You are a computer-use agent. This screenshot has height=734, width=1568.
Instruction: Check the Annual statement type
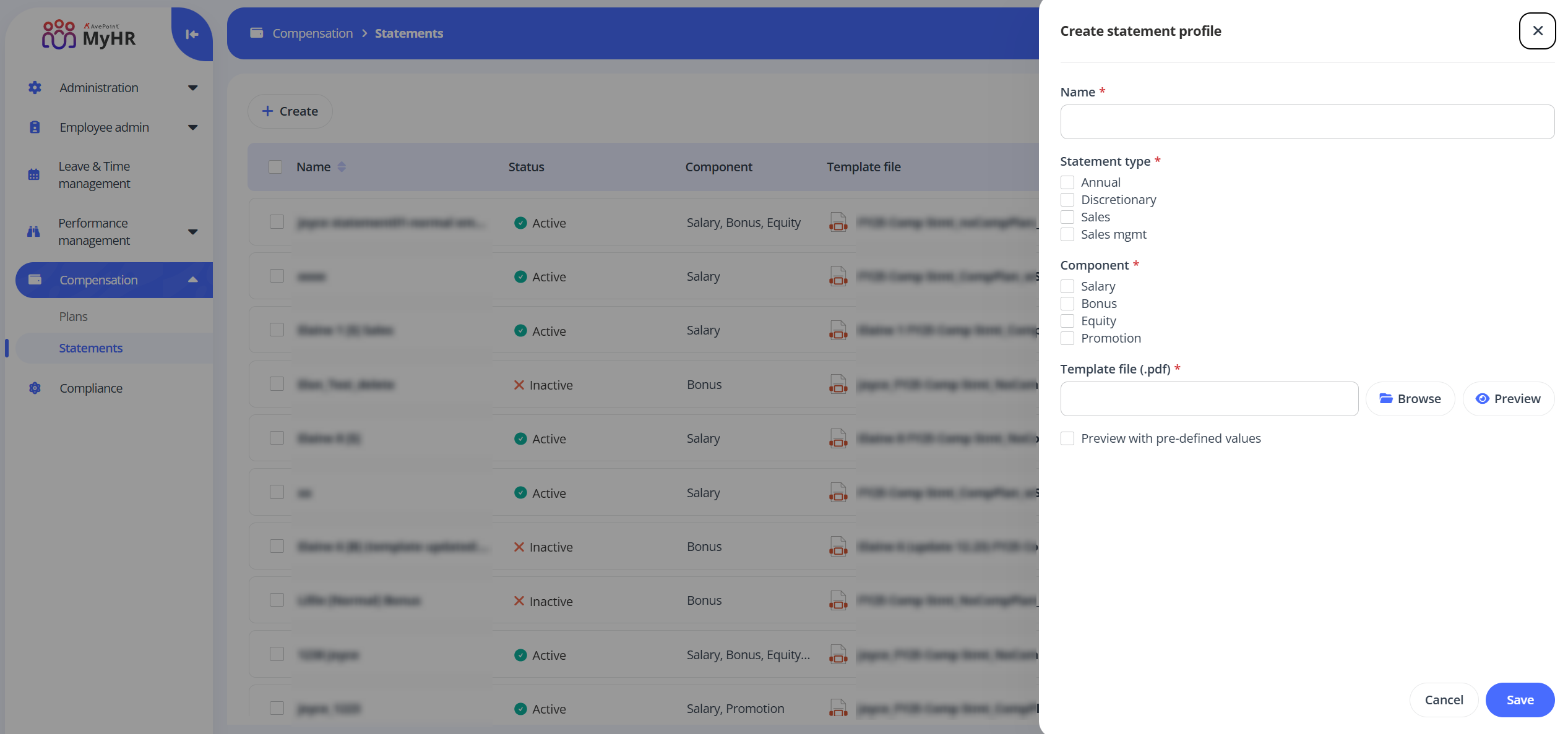(1067, 182)
